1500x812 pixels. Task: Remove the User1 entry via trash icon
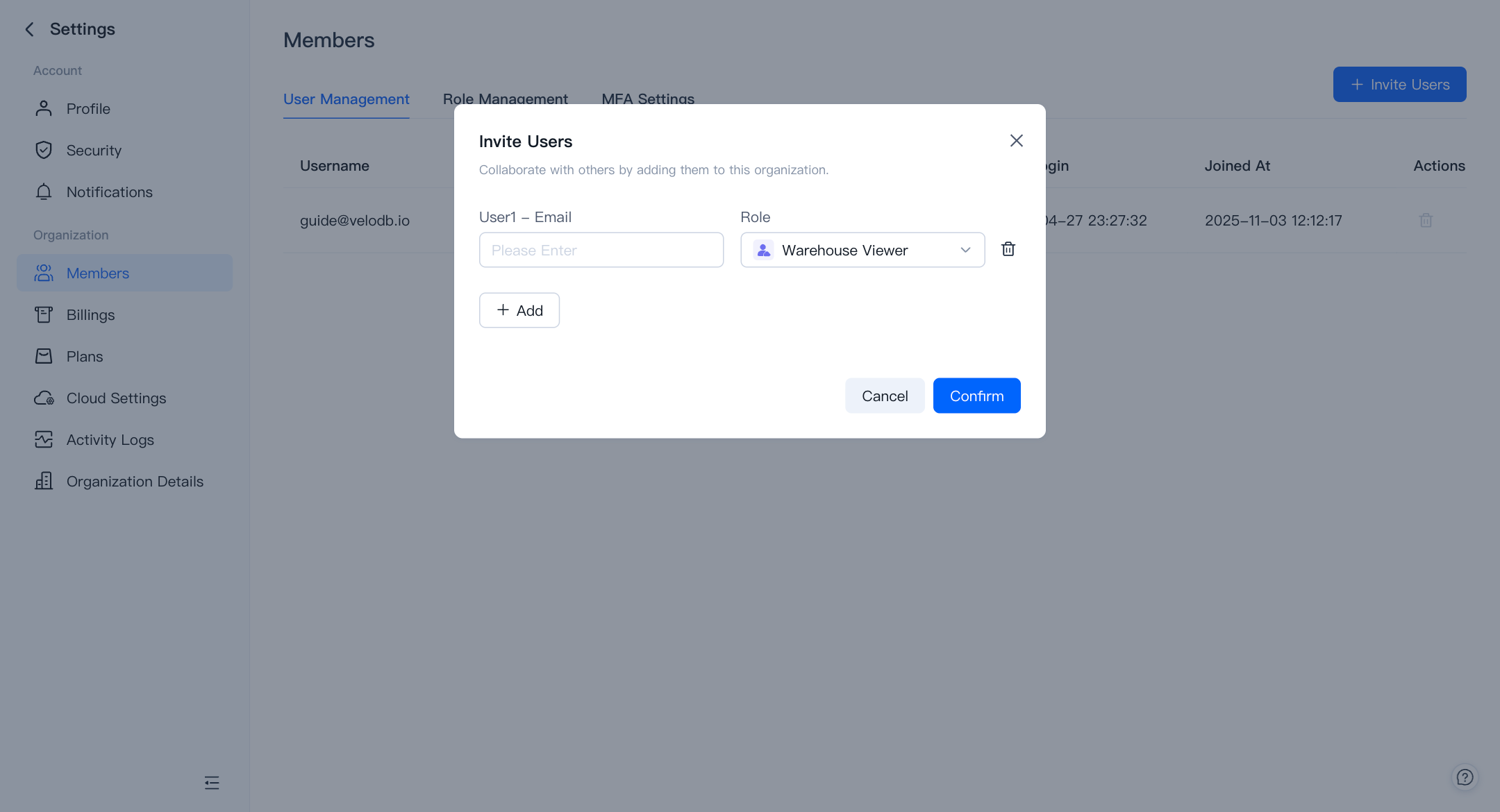pyautogui.click(x=1008, y=249)
